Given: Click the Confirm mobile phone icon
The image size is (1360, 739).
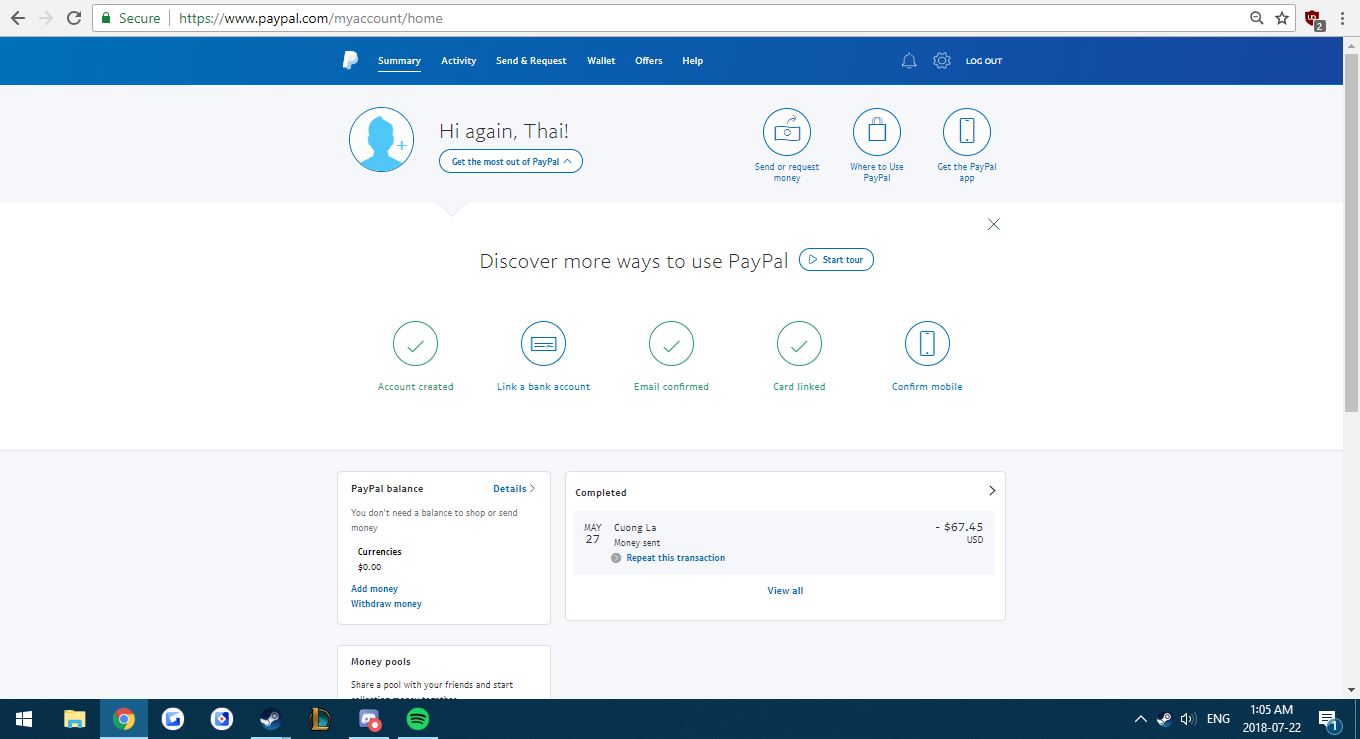Looking at the screenshot, I should [x=927, y=344].
